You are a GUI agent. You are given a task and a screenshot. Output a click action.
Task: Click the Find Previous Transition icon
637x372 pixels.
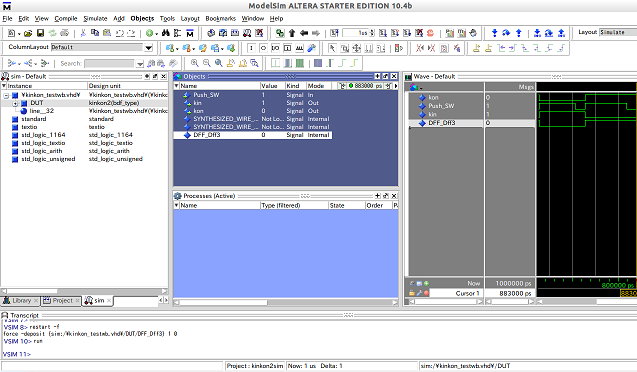(501, 48)
